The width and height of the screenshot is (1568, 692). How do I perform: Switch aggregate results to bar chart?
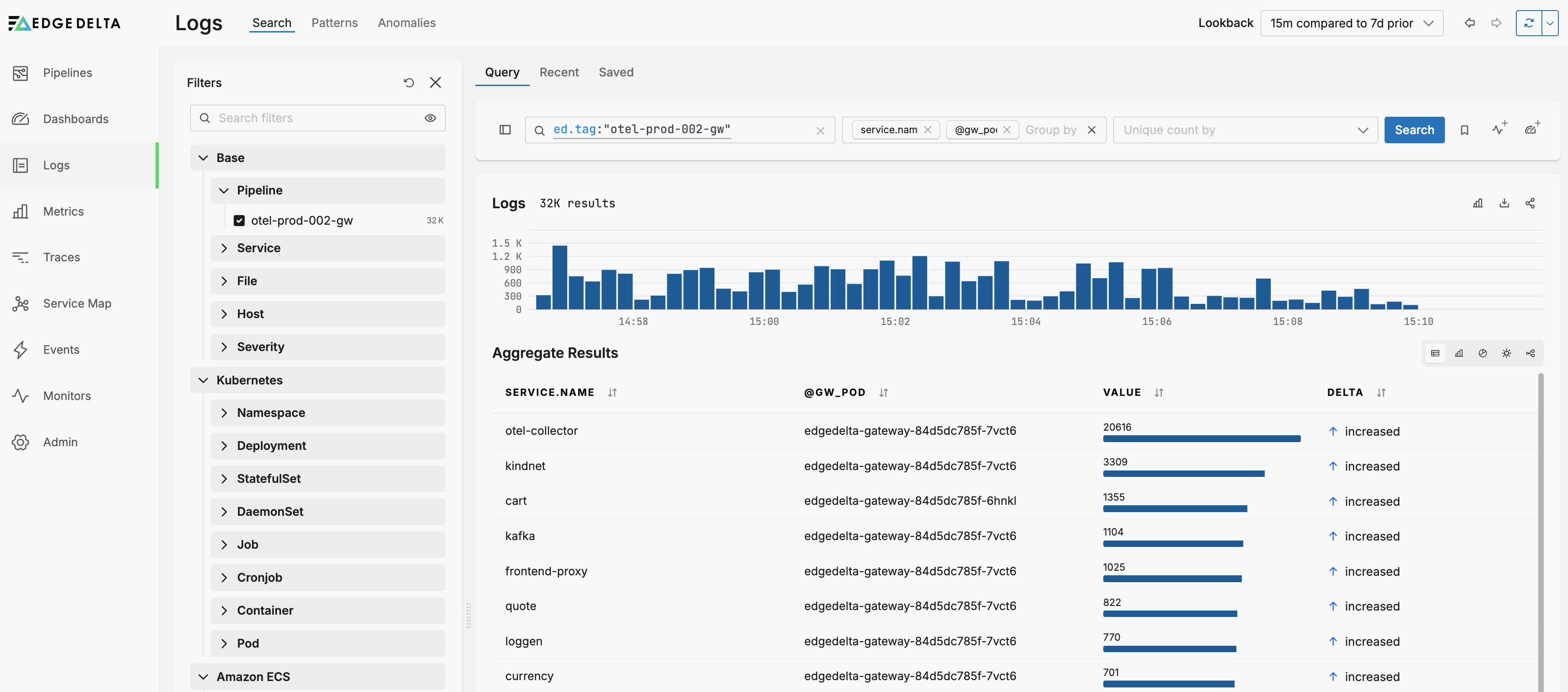[1459, 353]
